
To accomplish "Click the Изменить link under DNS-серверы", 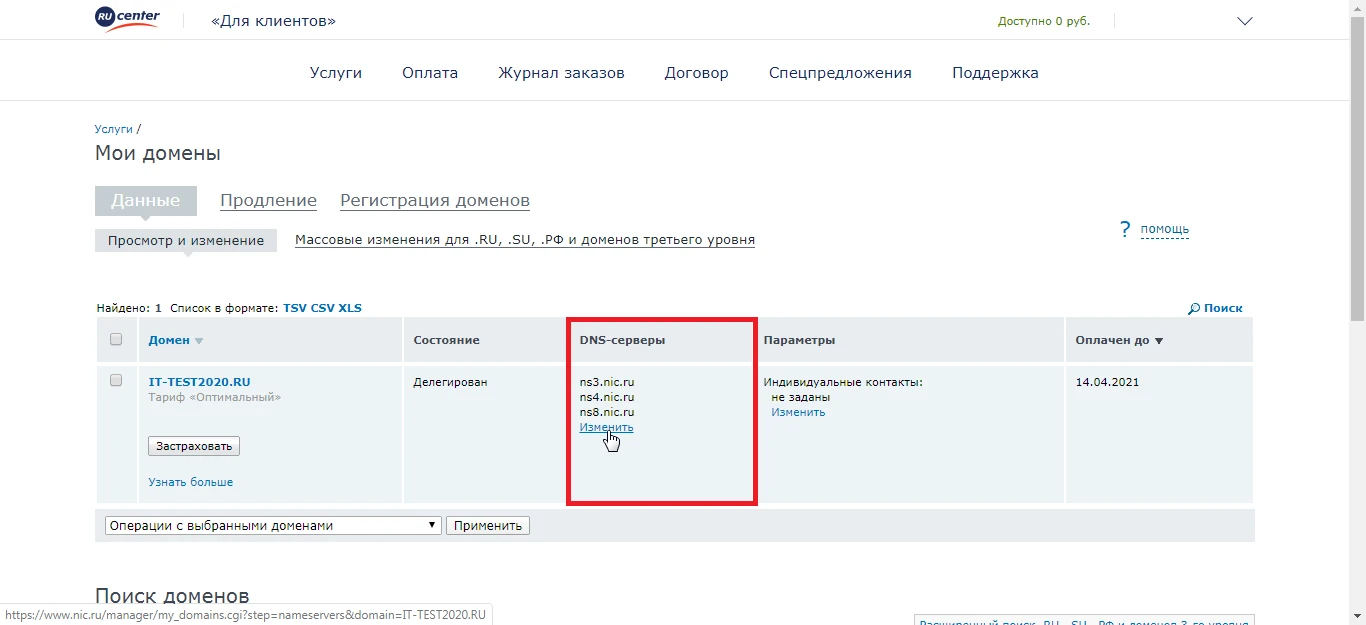I will coord(606,427).
